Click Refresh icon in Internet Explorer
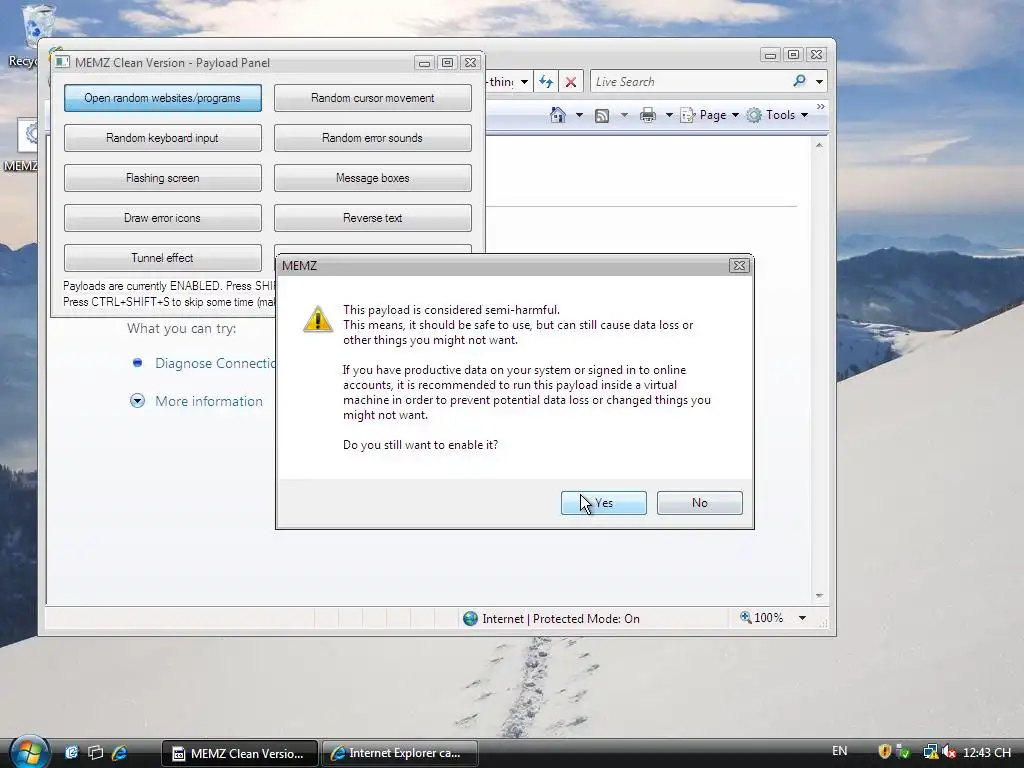1024x768 pixels. [x=546, y=82]
